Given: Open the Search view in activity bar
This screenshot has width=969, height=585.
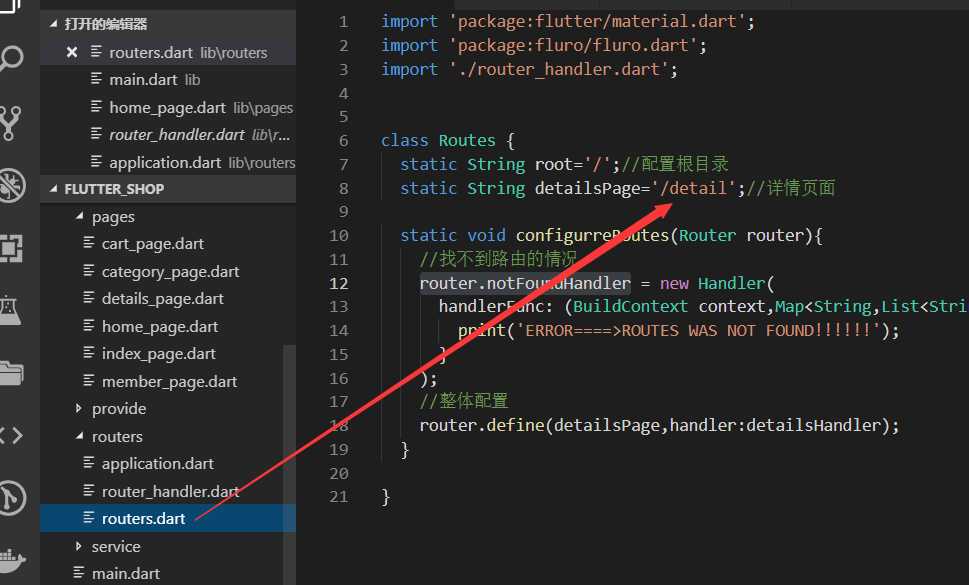Looking at the screenshot, I should (11, 59).
